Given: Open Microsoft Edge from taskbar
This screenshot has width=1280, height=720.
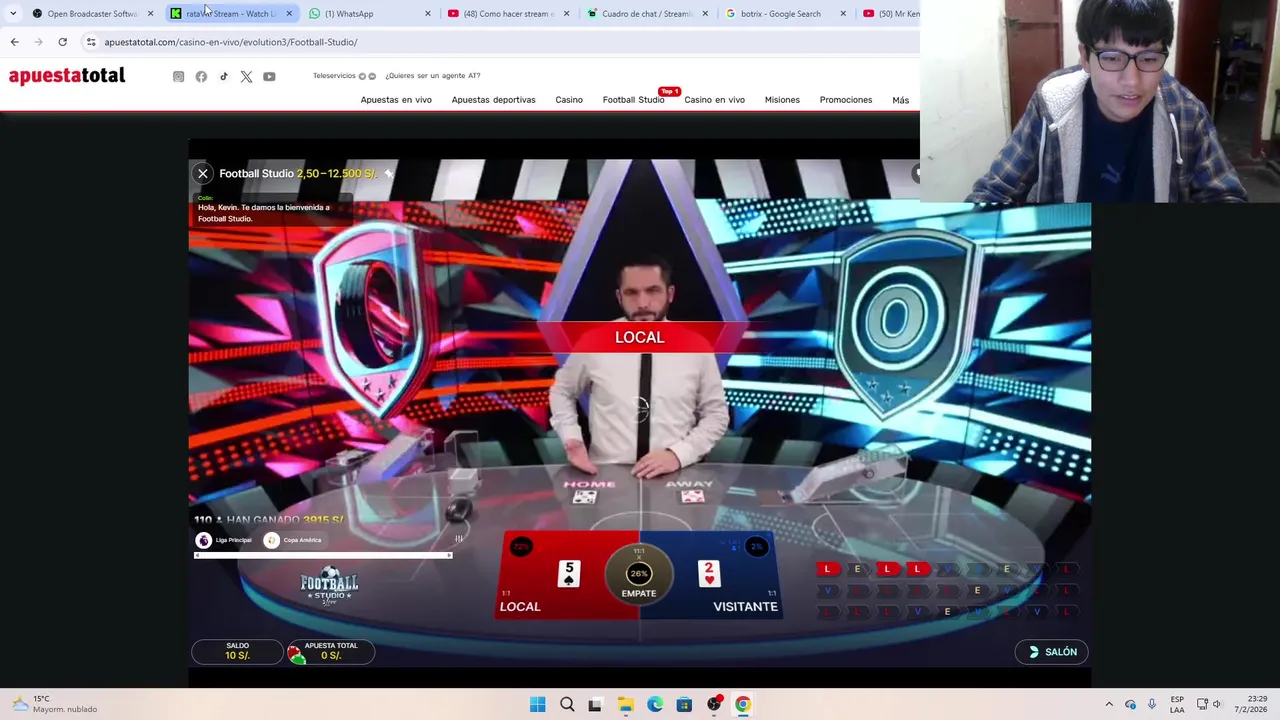Looking at the screenshot, I should 655,704.
